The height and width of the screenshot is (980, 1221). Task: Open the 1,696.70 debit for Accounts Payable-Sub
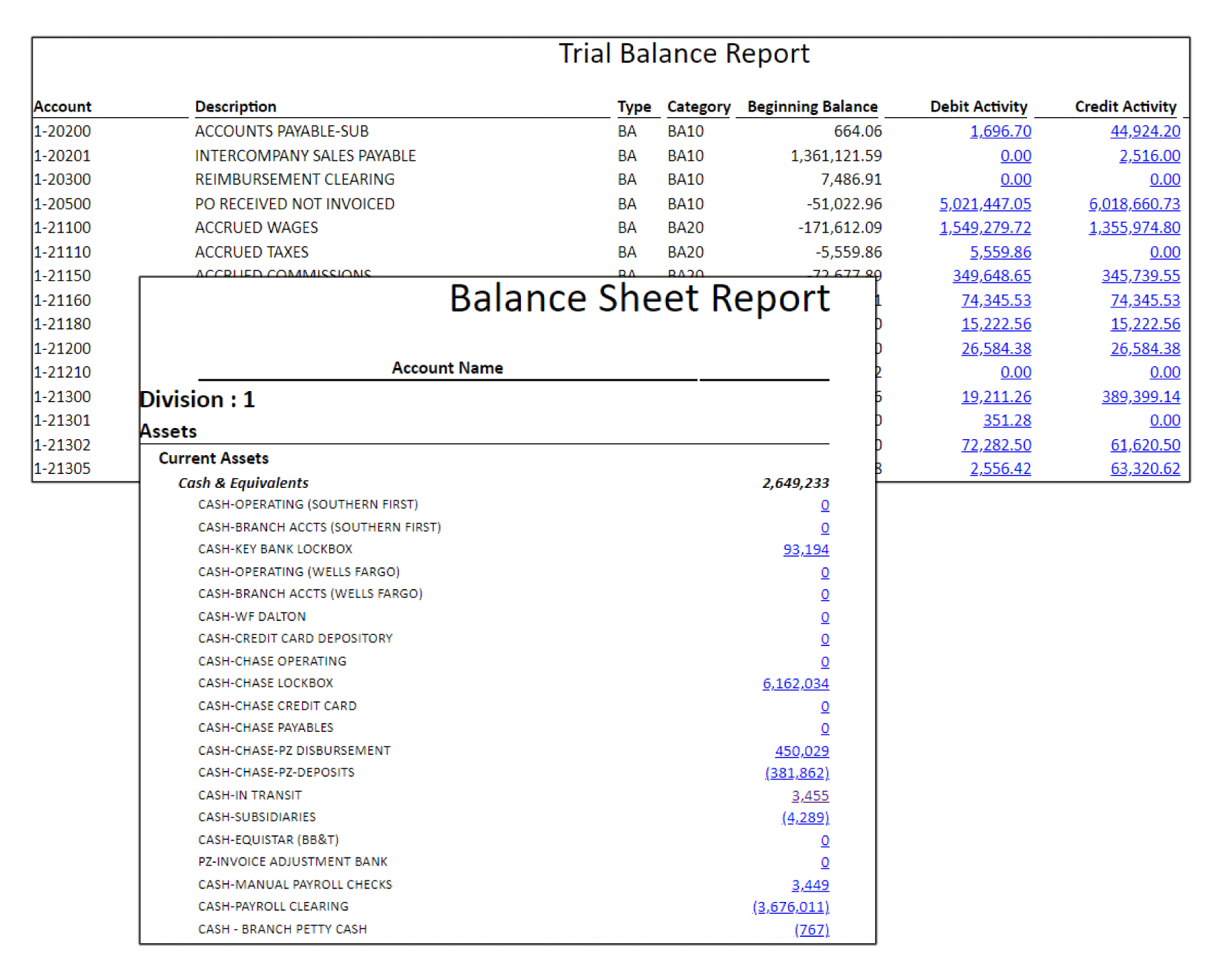1000,131
